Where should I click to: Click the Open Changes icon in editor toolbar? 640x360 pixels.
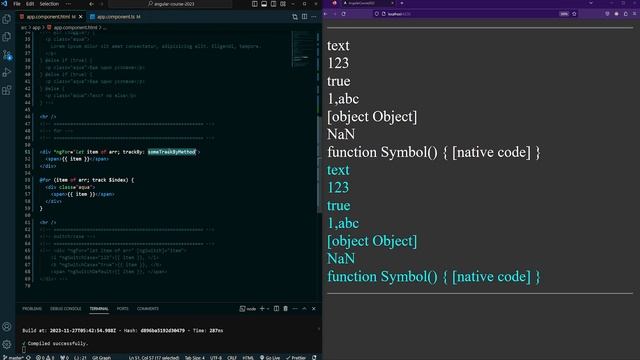(295, 17)
